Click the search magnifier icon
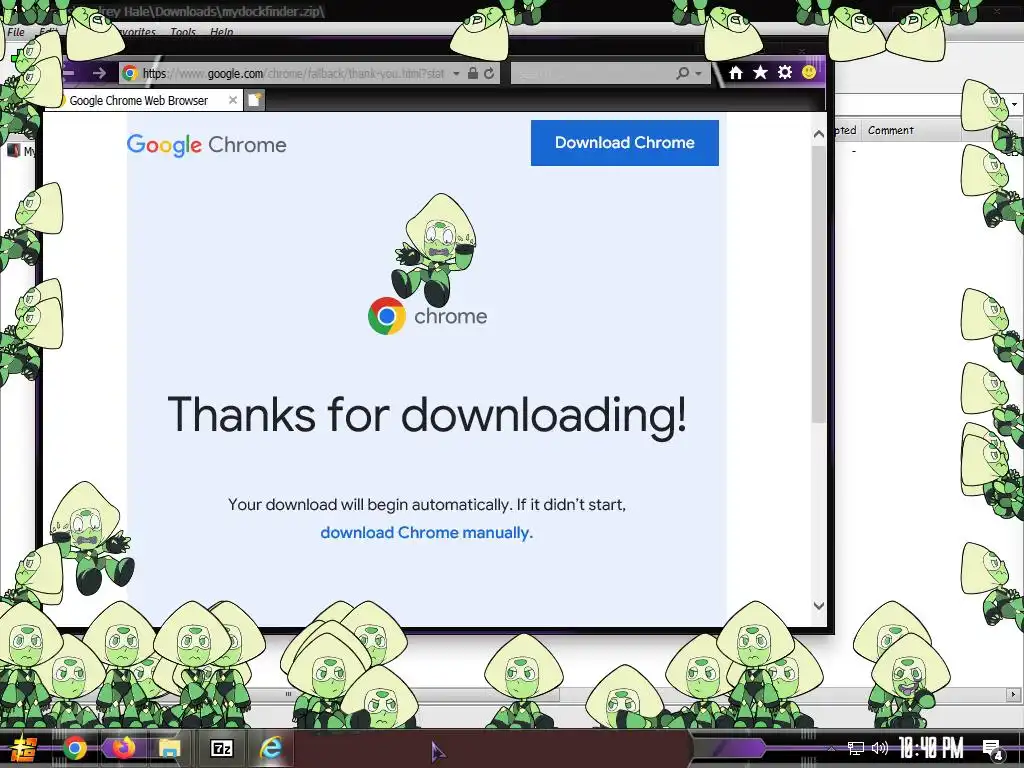1024x768 pixels. point(683,73)
